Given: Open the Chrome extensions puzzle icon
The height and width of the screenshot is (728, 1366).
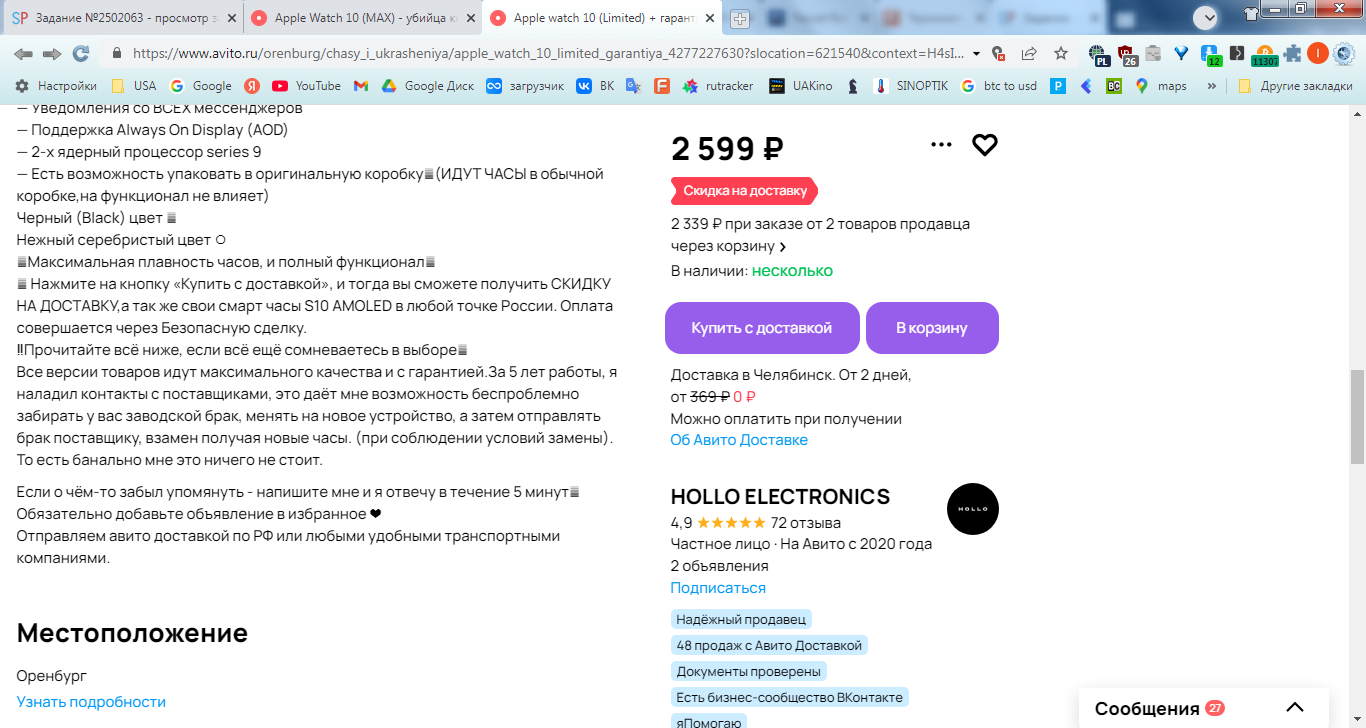Looking at the screenshot, I should 1293,54.
